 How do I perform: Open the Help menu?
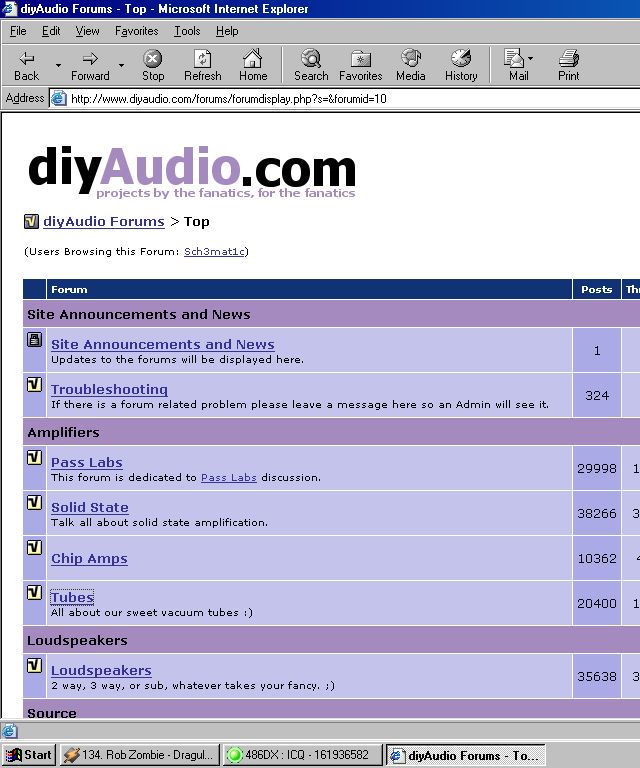click(x=227, y=31)
